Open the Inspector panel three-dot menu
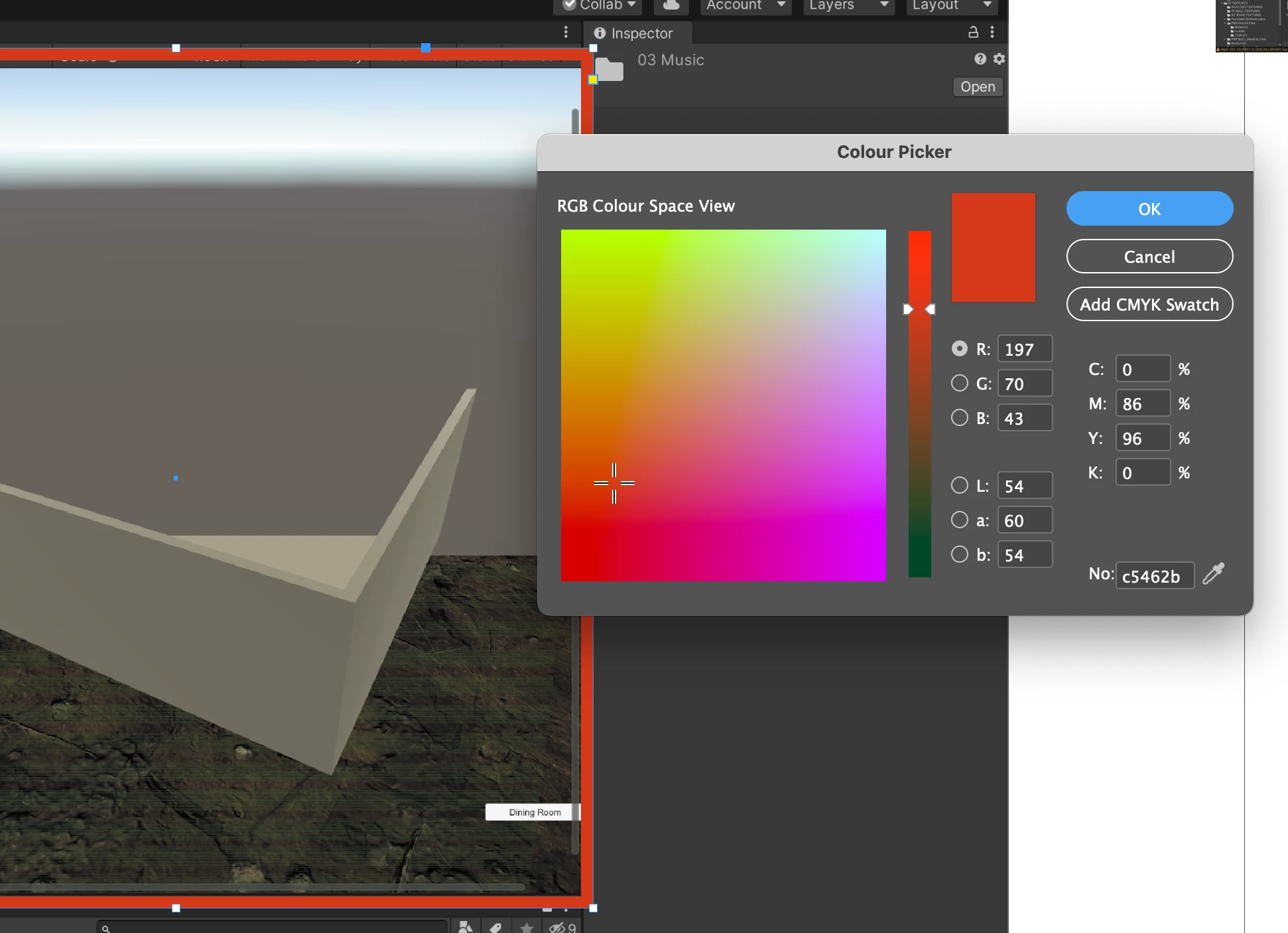Image resolution: width=1288 pixels, height=933 pixels. coord(992,32)
